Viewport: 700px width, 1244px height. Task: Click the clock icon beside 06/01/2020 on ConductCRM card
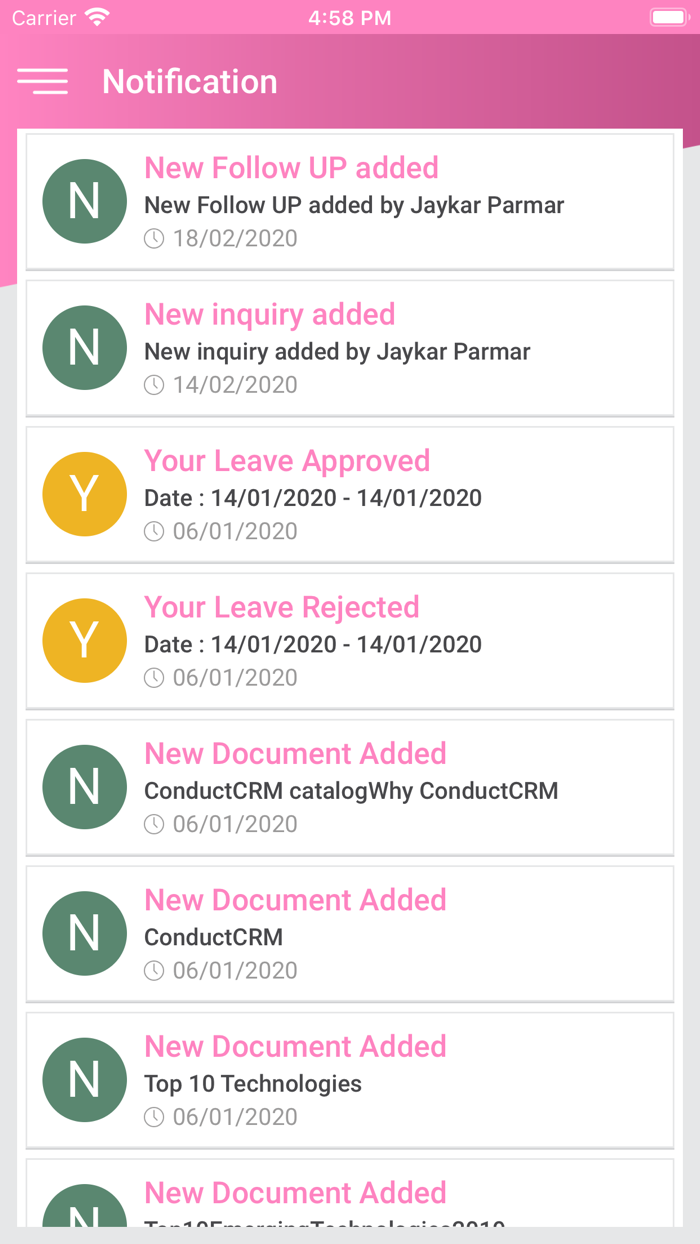[x=154, y=970]
